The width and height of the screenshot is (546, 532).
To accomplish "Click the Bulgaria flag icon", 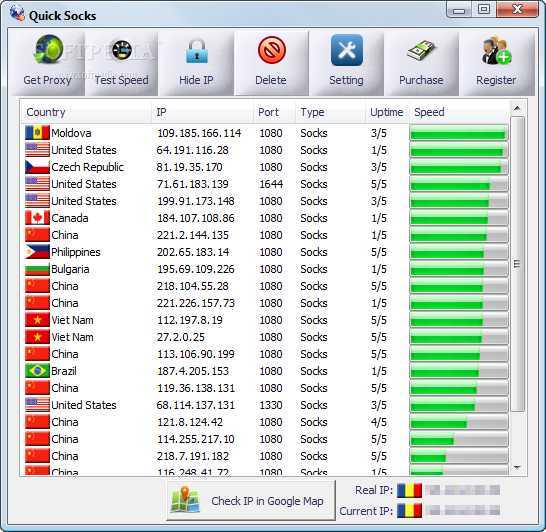I will pyautogui.click(x=37, y=269).
